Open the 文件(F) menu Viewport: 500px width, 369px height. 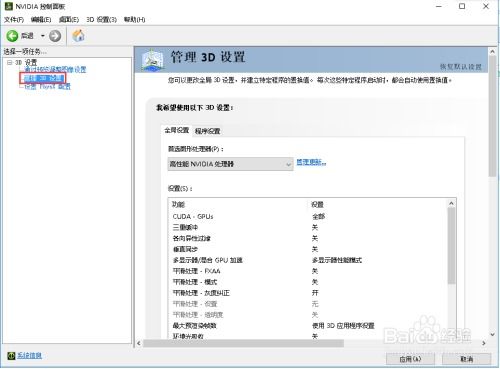[x=14, y=20]
